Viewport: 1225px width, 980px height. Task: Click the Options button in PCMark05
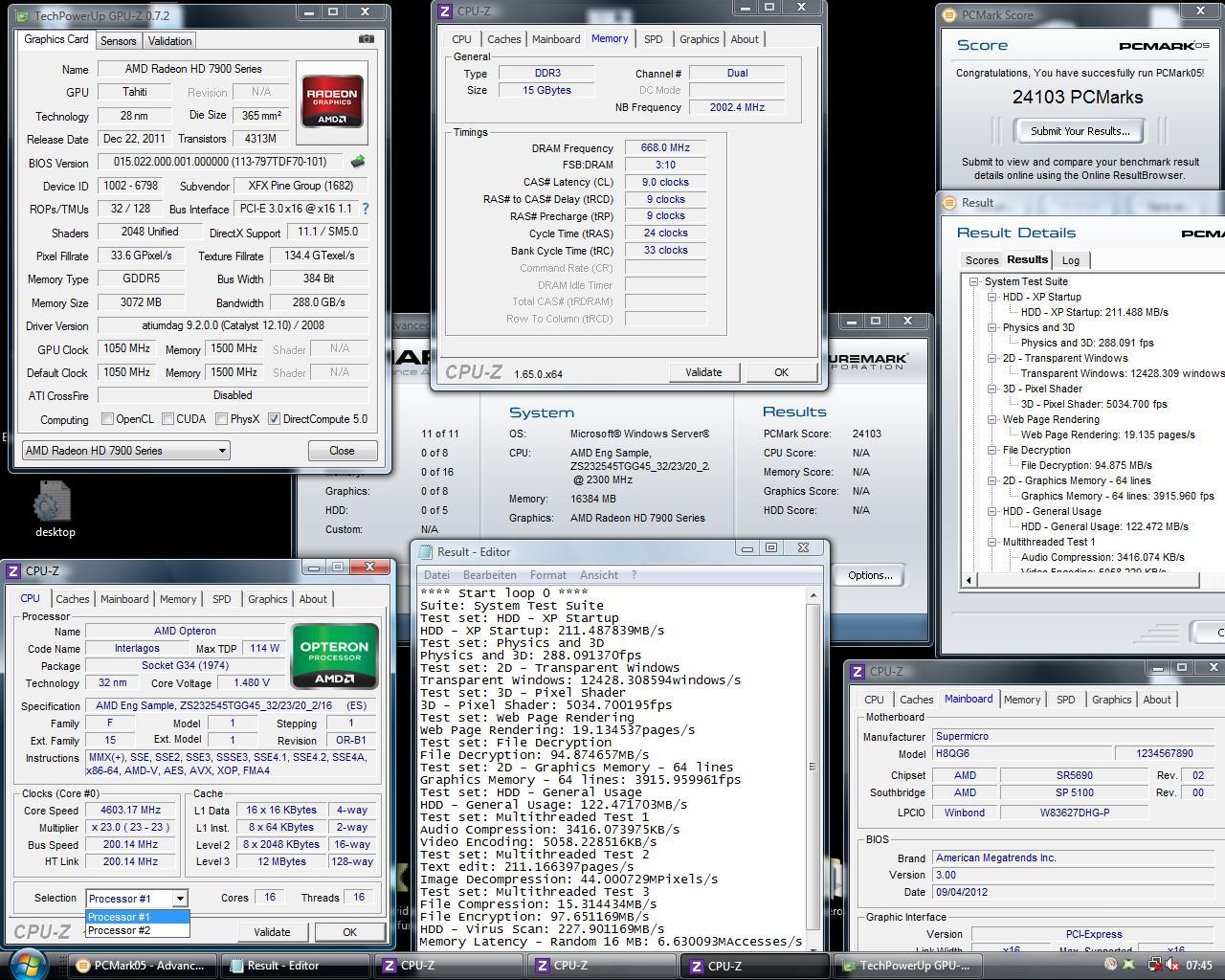click(870, 575)
